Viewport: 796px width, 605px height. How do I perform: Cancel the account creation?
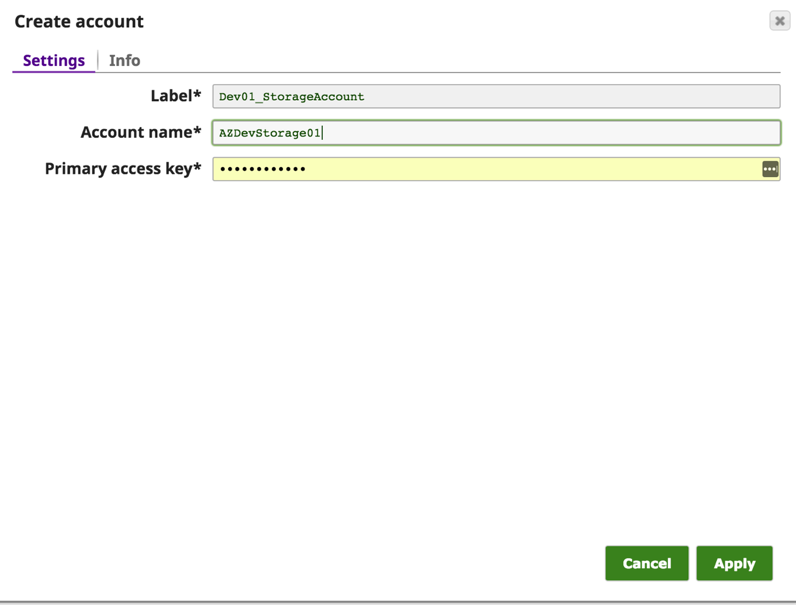pyautogui.click(x=647, y=563)
